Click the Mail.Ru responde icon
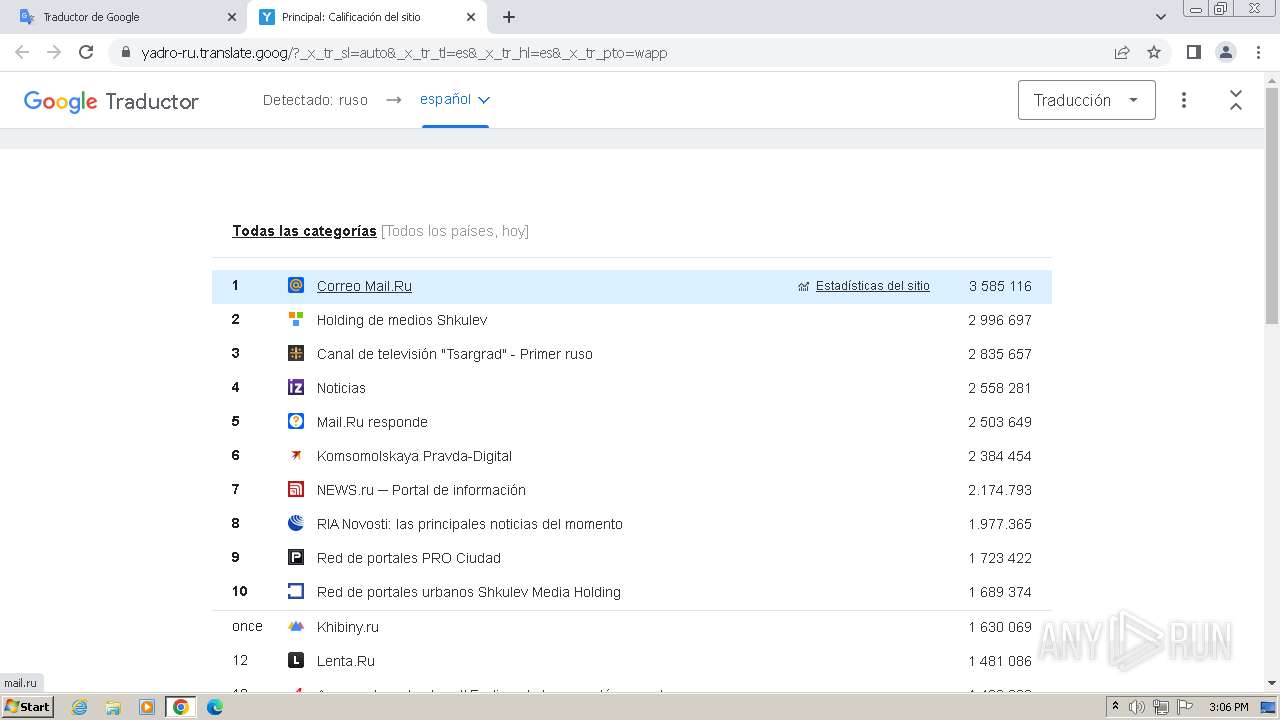Image resolution: width=1280 pixels, height=720 pixels. (x=296, y=421)
